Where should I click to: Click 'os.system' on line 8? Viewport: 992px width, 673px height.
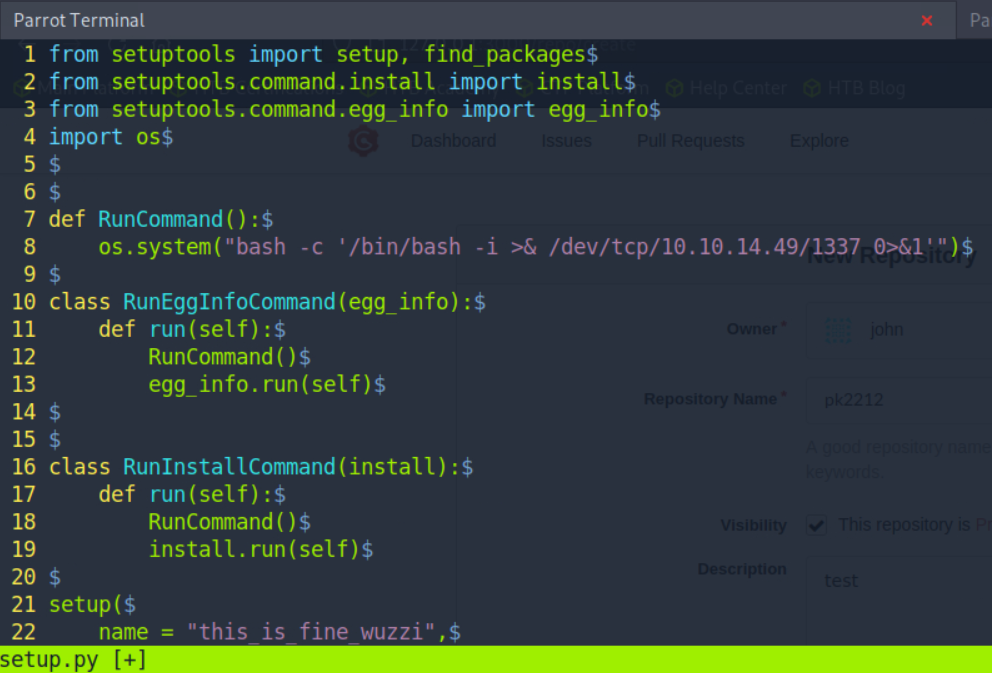(x=154, y=247)
